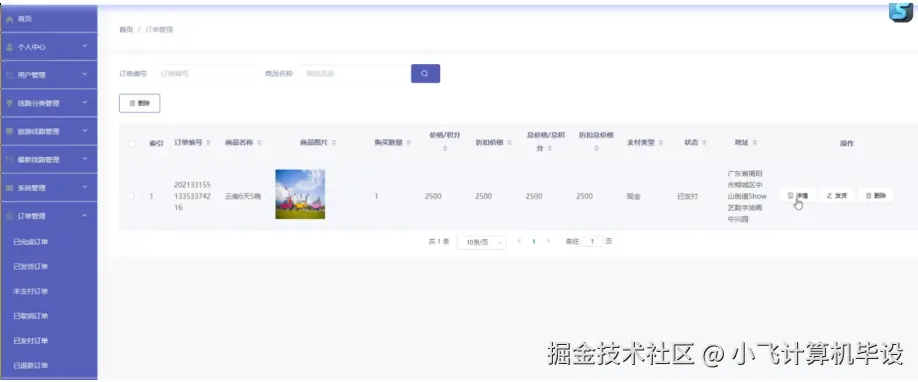
Task: Sort by 商品图片 column sort arrows
Action: (333, 142)
